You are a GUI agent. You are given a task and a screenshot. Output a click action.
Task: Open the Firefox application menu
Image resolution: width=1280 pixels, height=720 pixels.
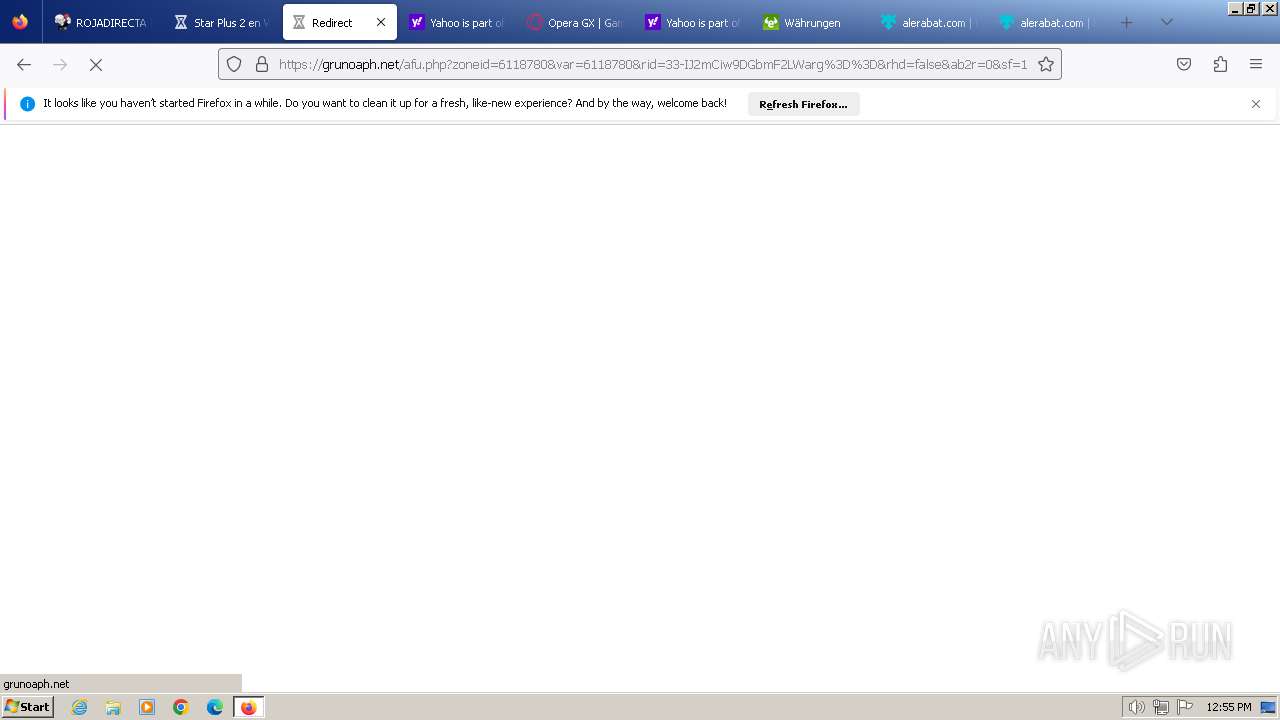pyautogui.click(x=1256, y=64)
